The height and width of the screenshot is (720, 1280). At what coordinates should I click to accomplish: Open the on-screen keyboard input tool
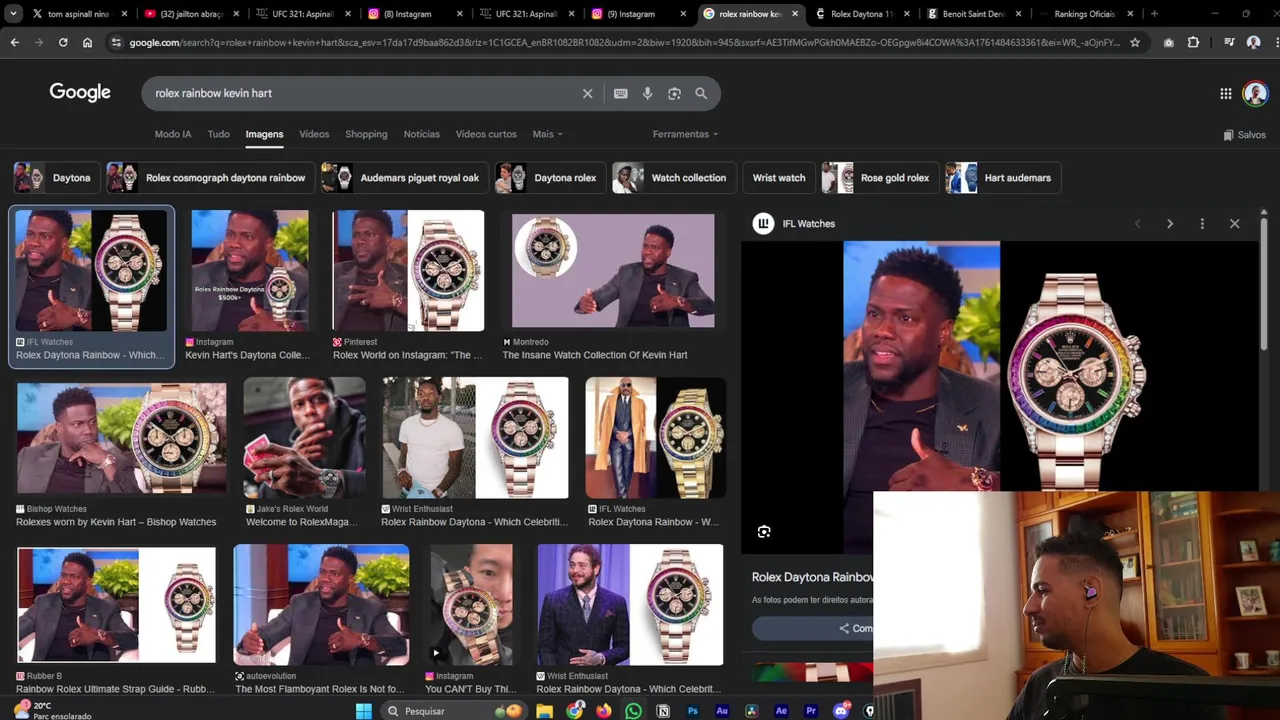coord(621,93)
